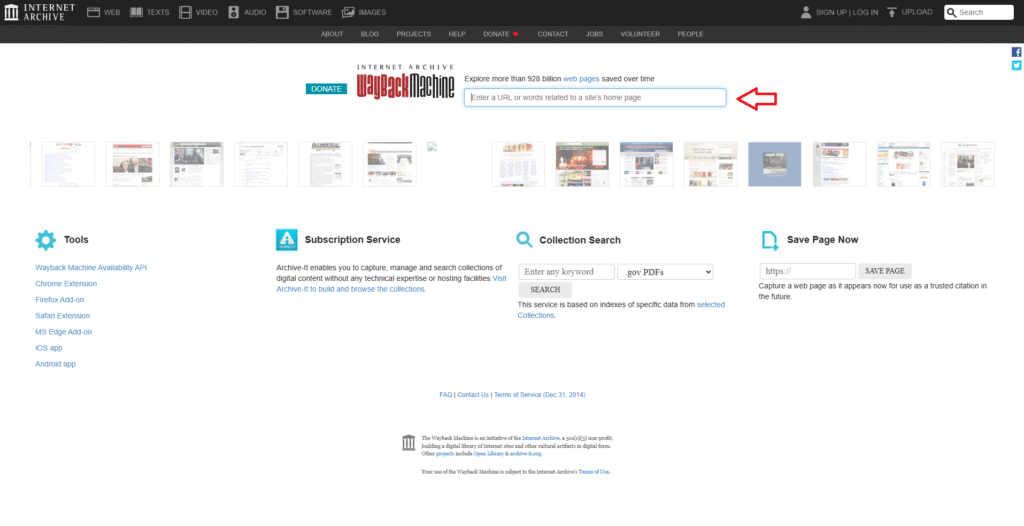Viewport: 1024px width, 526px height.
Task: Click the top-right Search box
Action: coord(978,12)
